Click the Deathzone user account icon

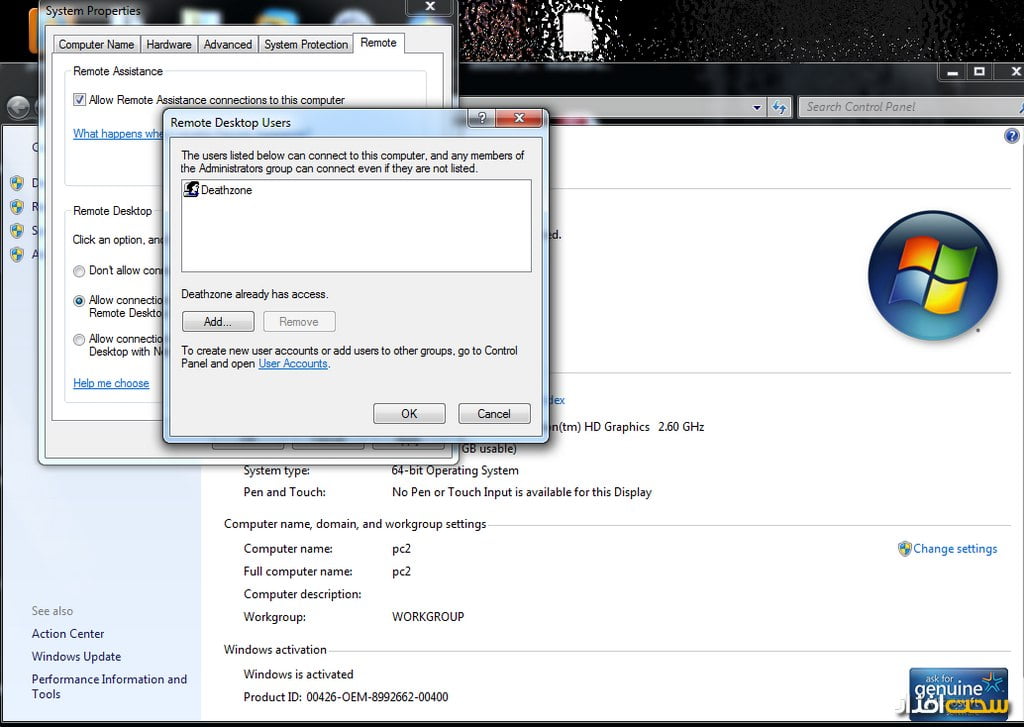[x=191, y=190]
